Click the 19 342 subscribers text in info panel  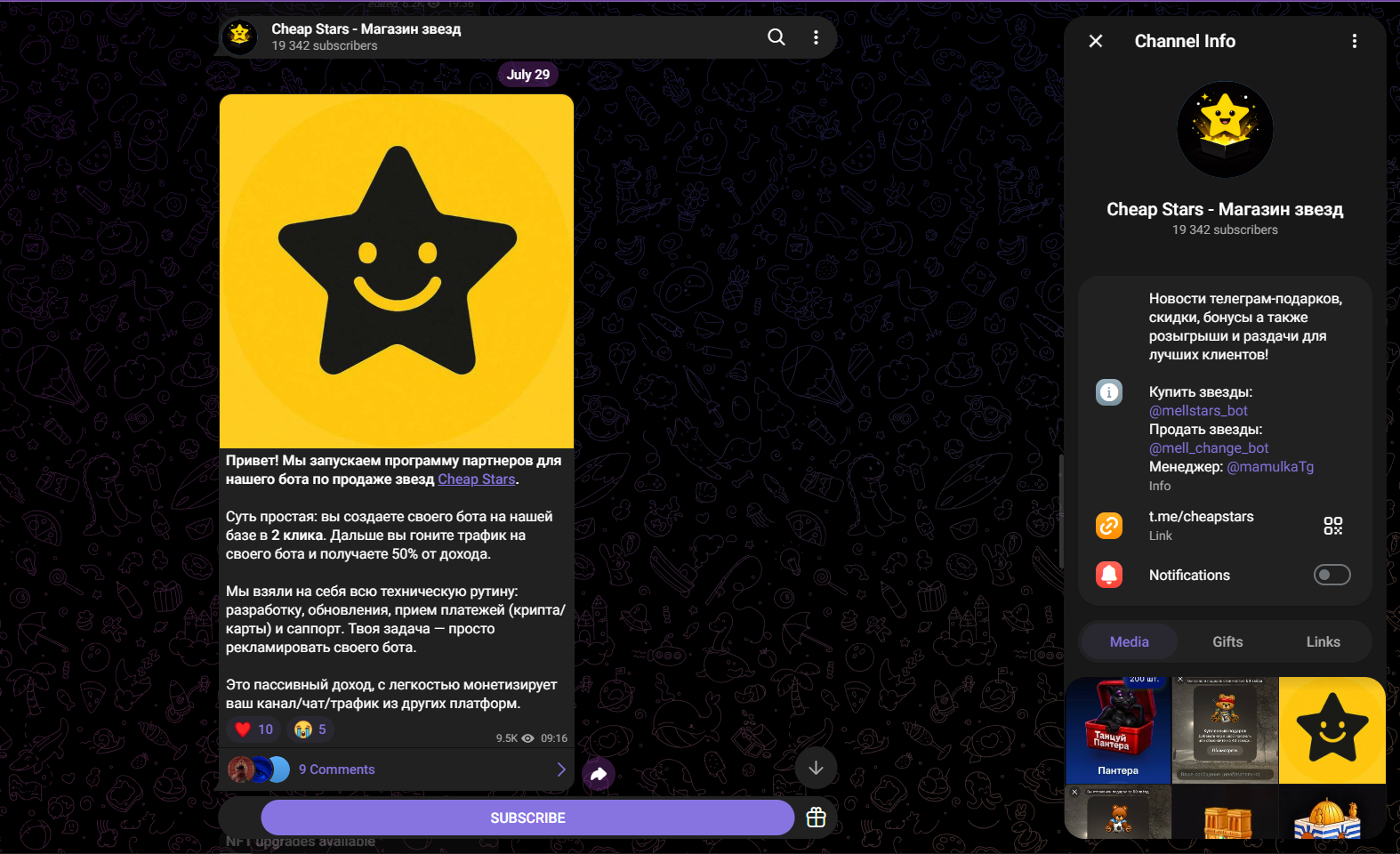pyautogui.click(x=1225, y=230)
